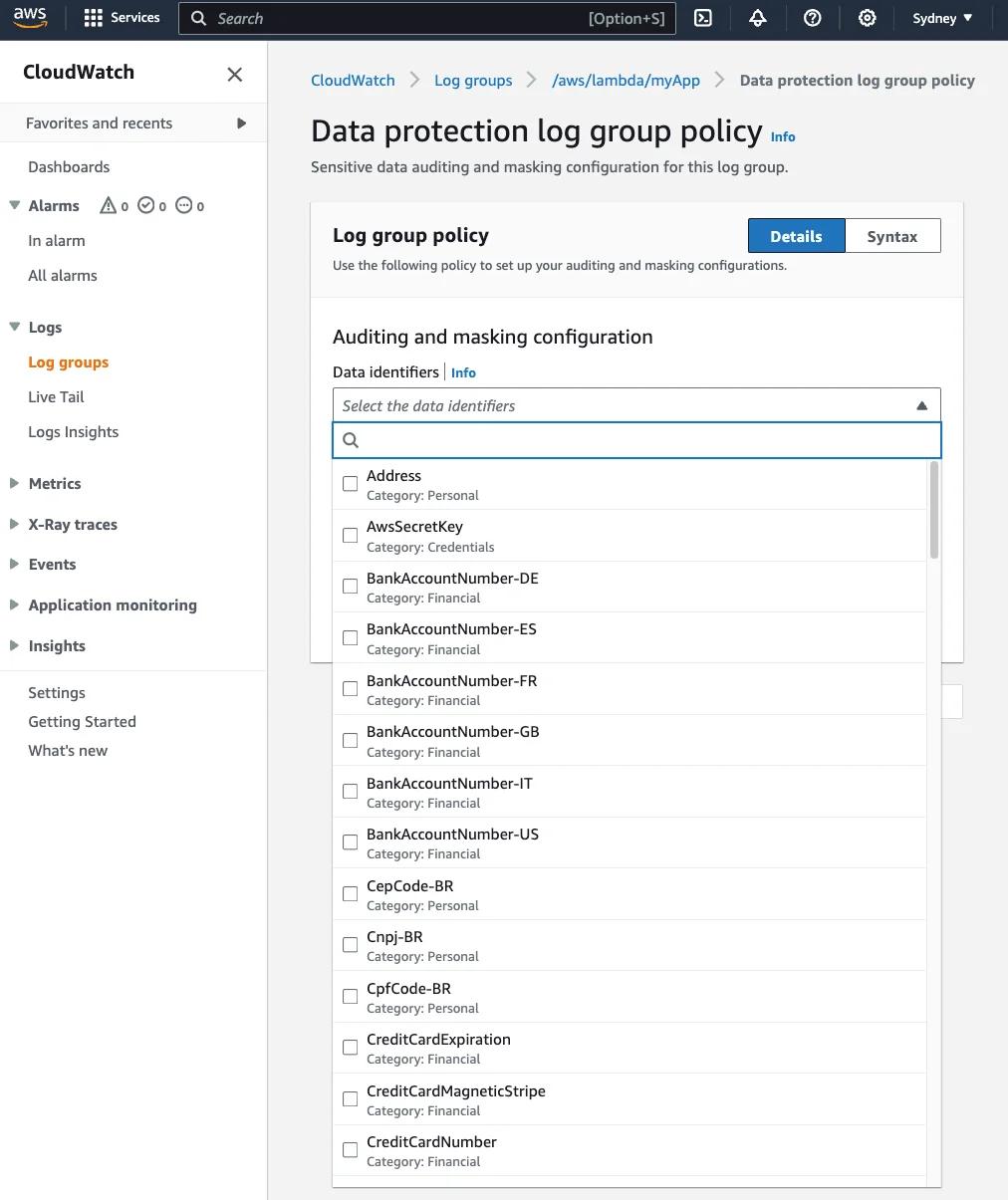Viewport: 1008px width, 1200px height.
Task: Open the Help question mark
Action: [812, 17]
